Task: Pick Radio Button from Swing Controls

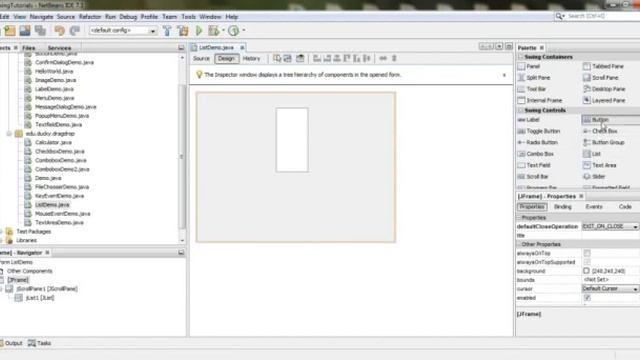Action: tap(538, 142)
